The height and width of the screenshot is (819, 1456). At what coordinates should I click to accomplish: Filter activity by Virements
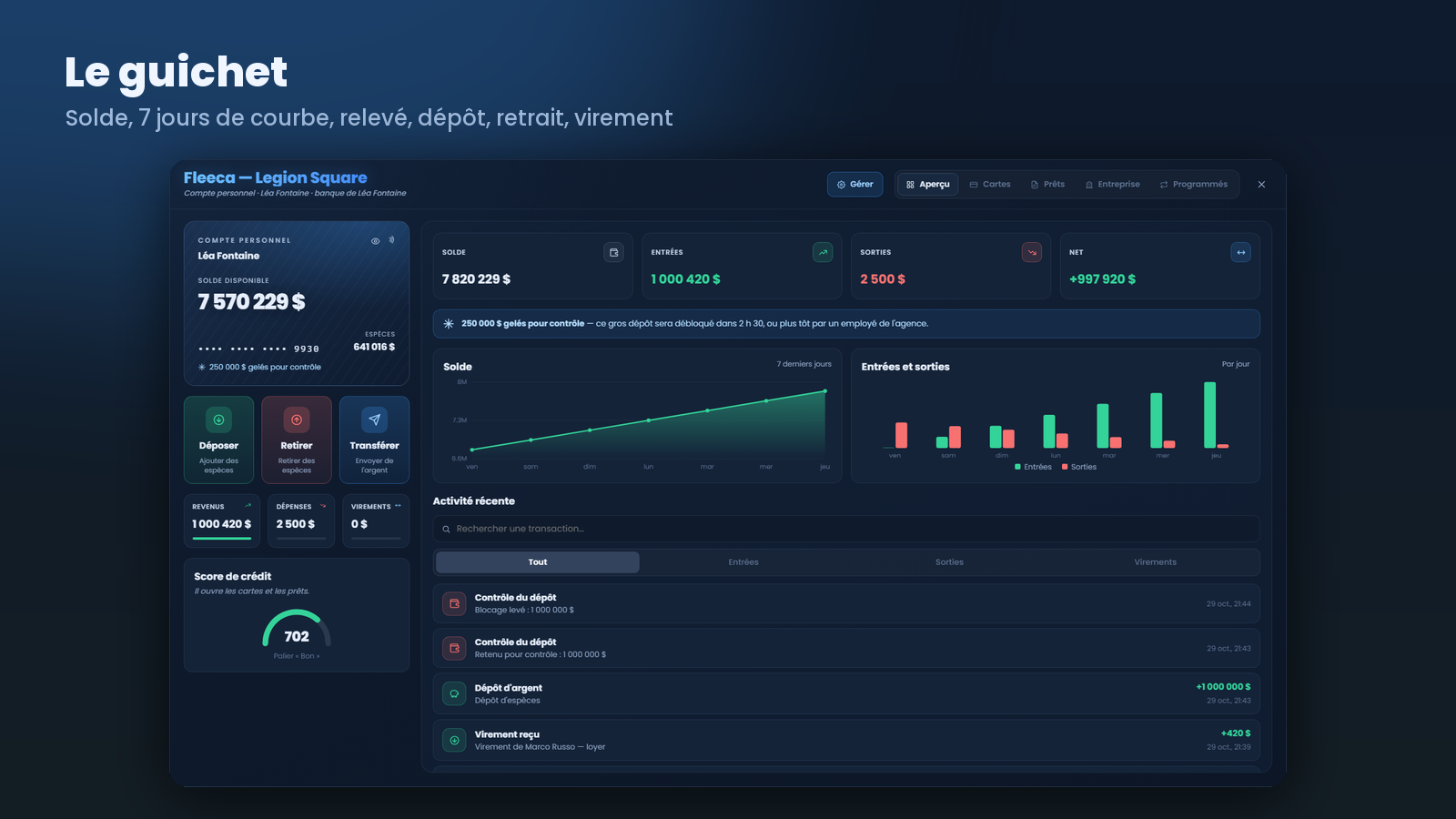point(1155,562)
